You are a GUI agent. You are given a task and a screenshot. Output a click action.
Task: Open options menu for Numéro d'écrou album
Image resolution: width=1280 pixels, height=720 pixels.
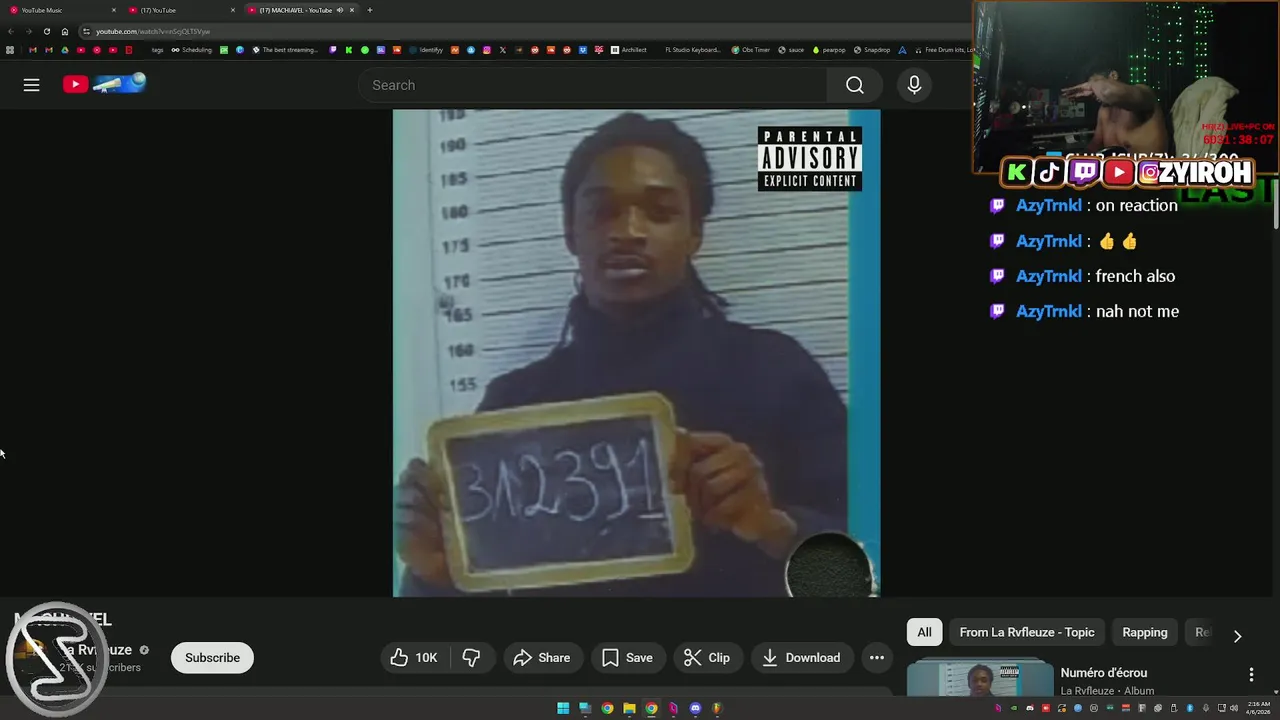[x=1251, y=675]
